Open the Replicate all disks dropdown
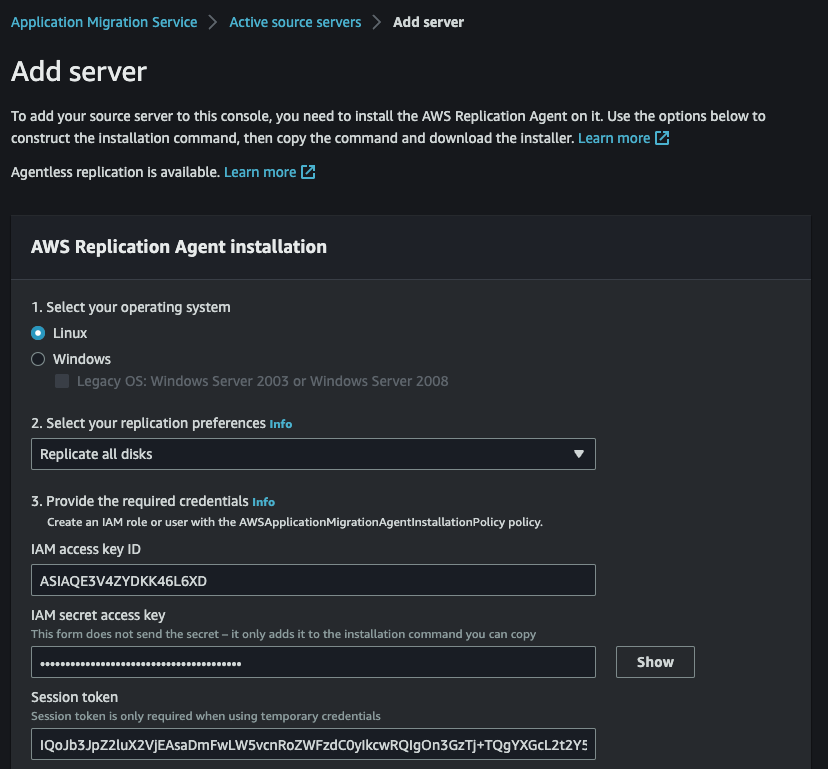The image size is (828, 769). (313, 454)
